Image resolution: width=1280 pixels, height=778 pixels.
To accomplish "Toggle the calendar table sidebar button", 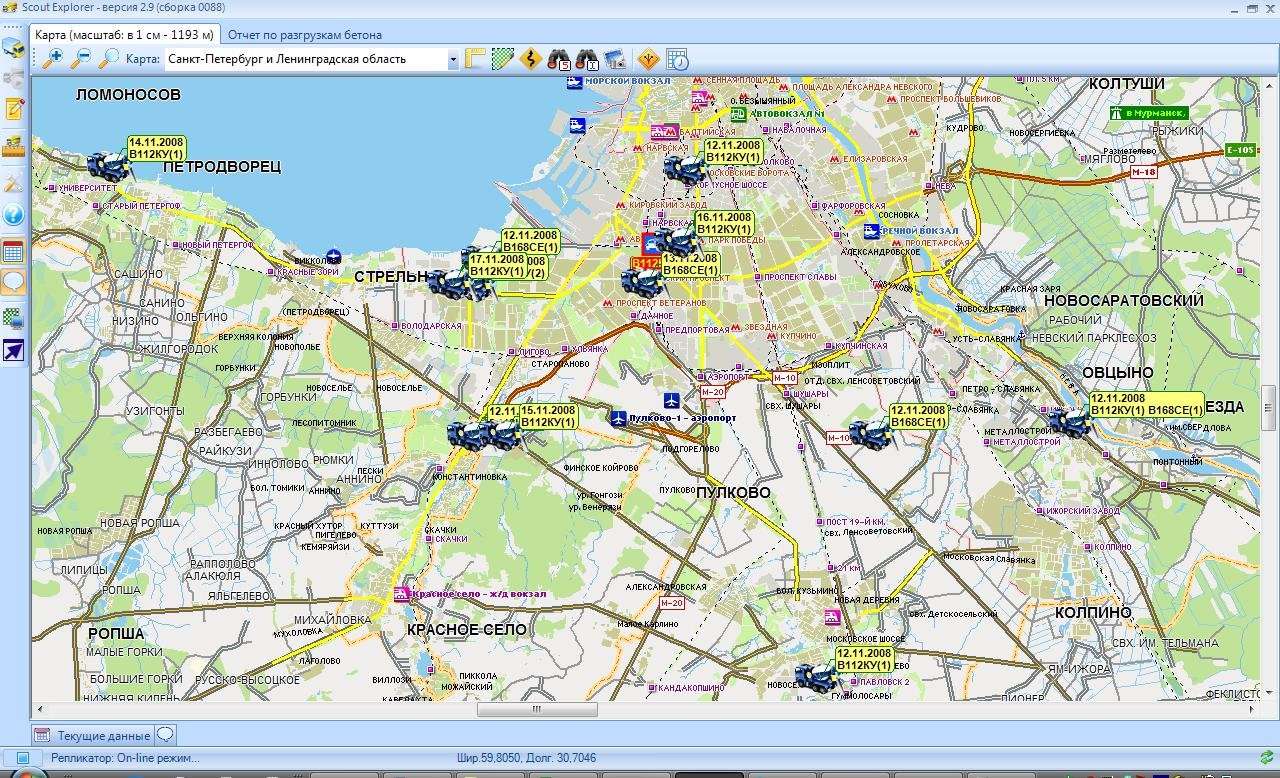I will coord(14,251).
